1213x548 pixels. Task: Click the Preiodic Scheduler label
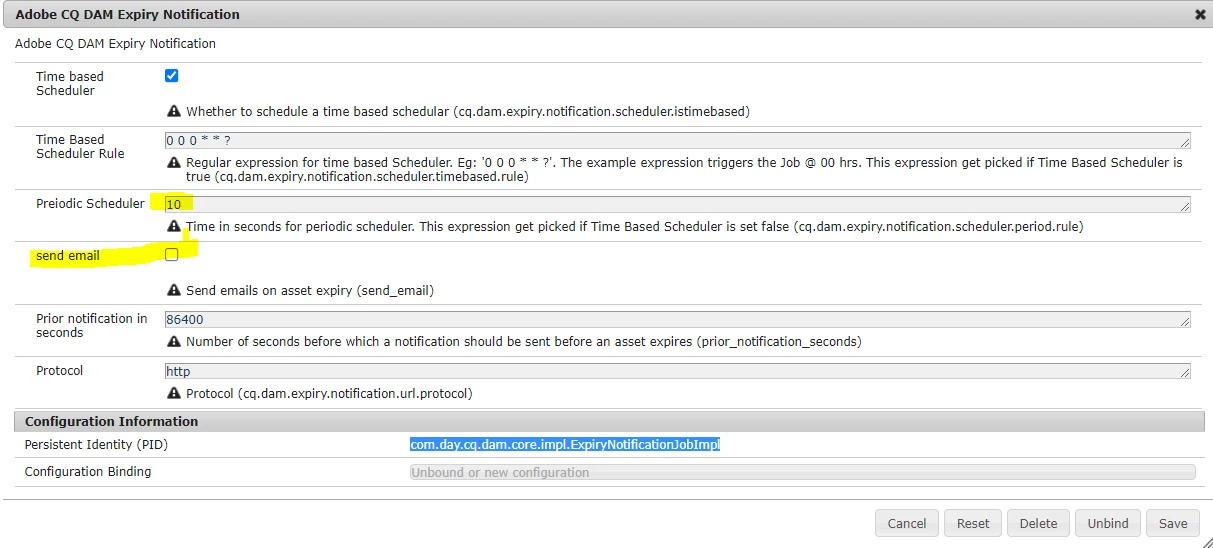coord(90,204)
